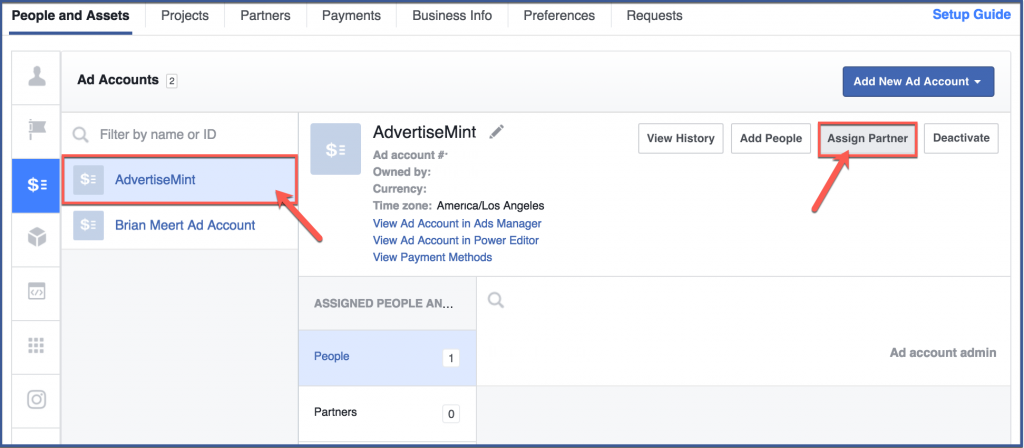This screenshot has height=448, width=1024.
Task: Click the pencil icon to rename AdvertiseMint
Action: 497,133
